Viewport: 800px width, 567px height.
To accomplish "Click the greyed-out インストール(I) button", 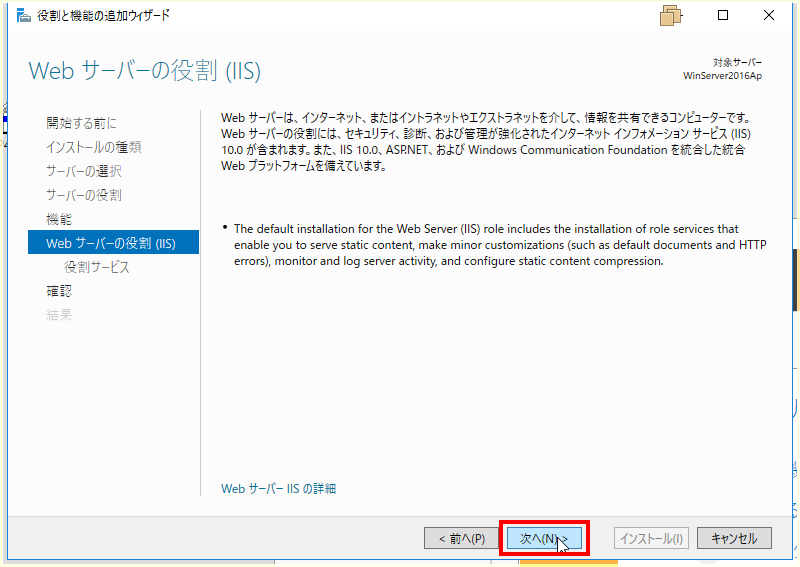I will click(652, 538).
